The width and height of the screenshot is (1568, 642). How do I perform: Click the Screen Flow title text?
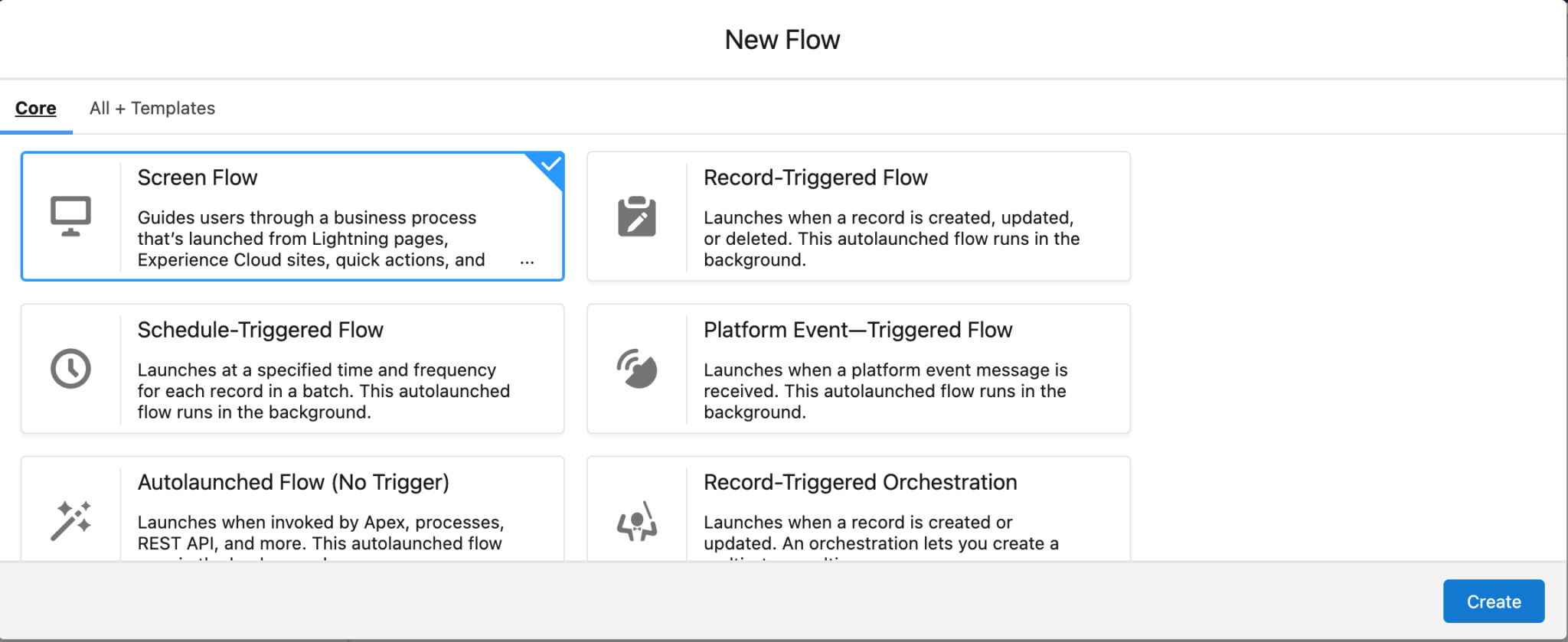tap(198, 178)
